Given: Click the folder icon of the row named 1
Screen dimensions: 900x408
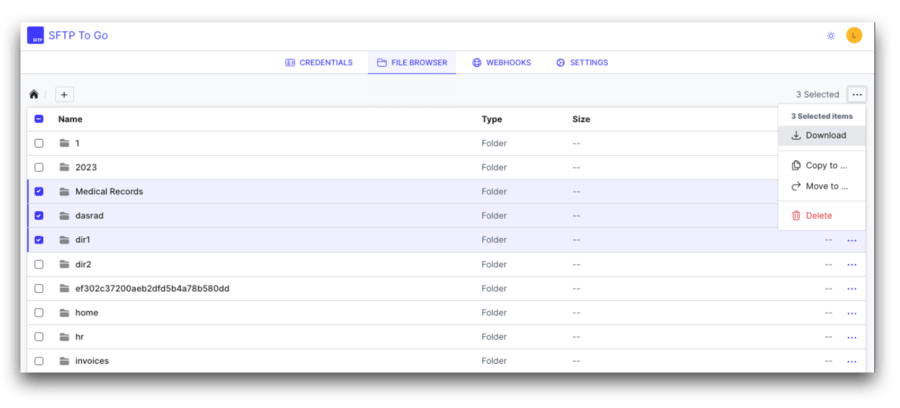Looking at the screenshot, I should (64, 143).
